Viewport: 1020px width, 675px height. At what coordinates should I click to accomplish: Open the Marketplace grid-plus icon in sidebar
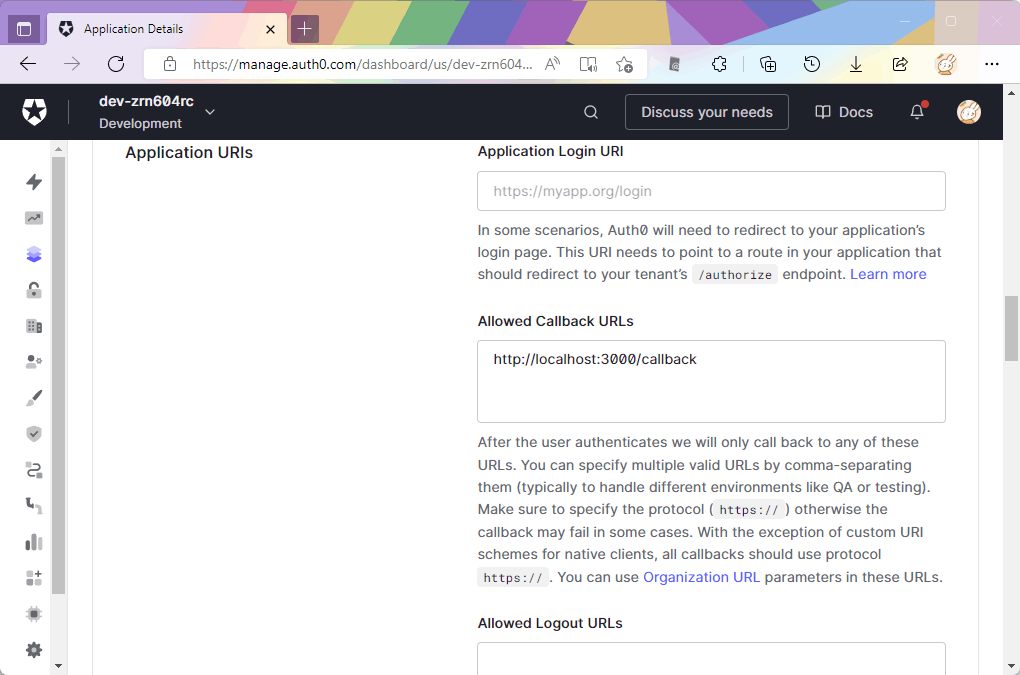[34, 577]
